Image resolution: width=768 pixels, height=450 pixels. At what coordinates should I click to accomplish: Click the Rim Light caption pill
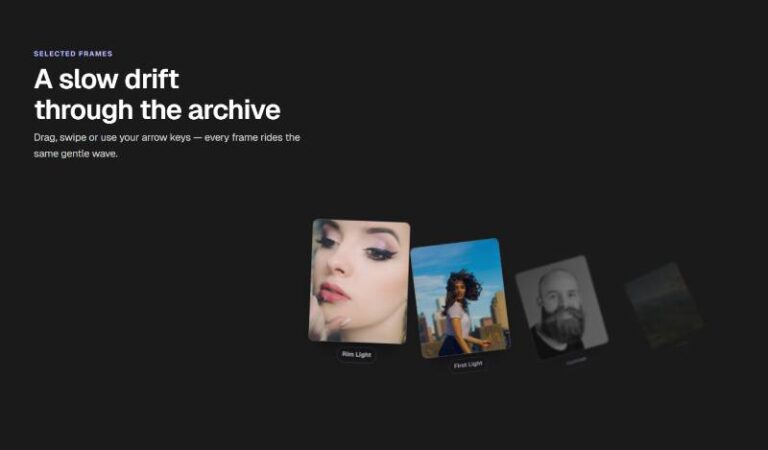(x=357, y=355)
